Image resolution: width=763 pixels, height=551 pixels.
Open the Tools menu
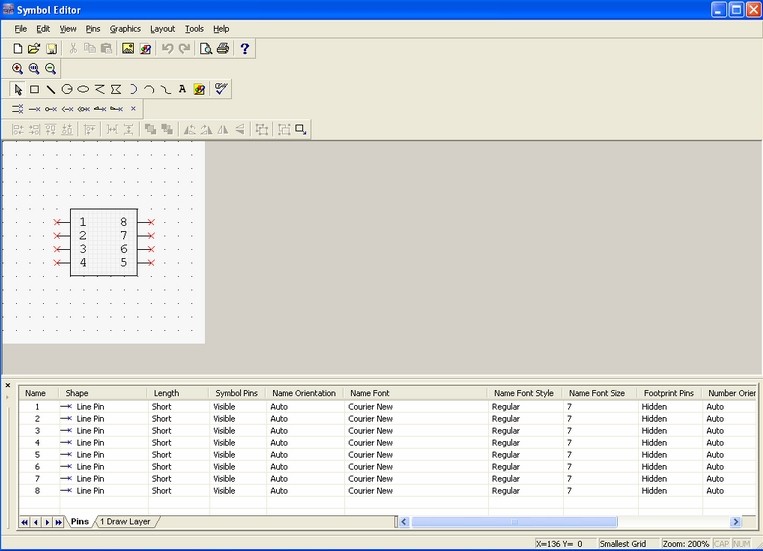pyautogui.click(x=194, y=29)
